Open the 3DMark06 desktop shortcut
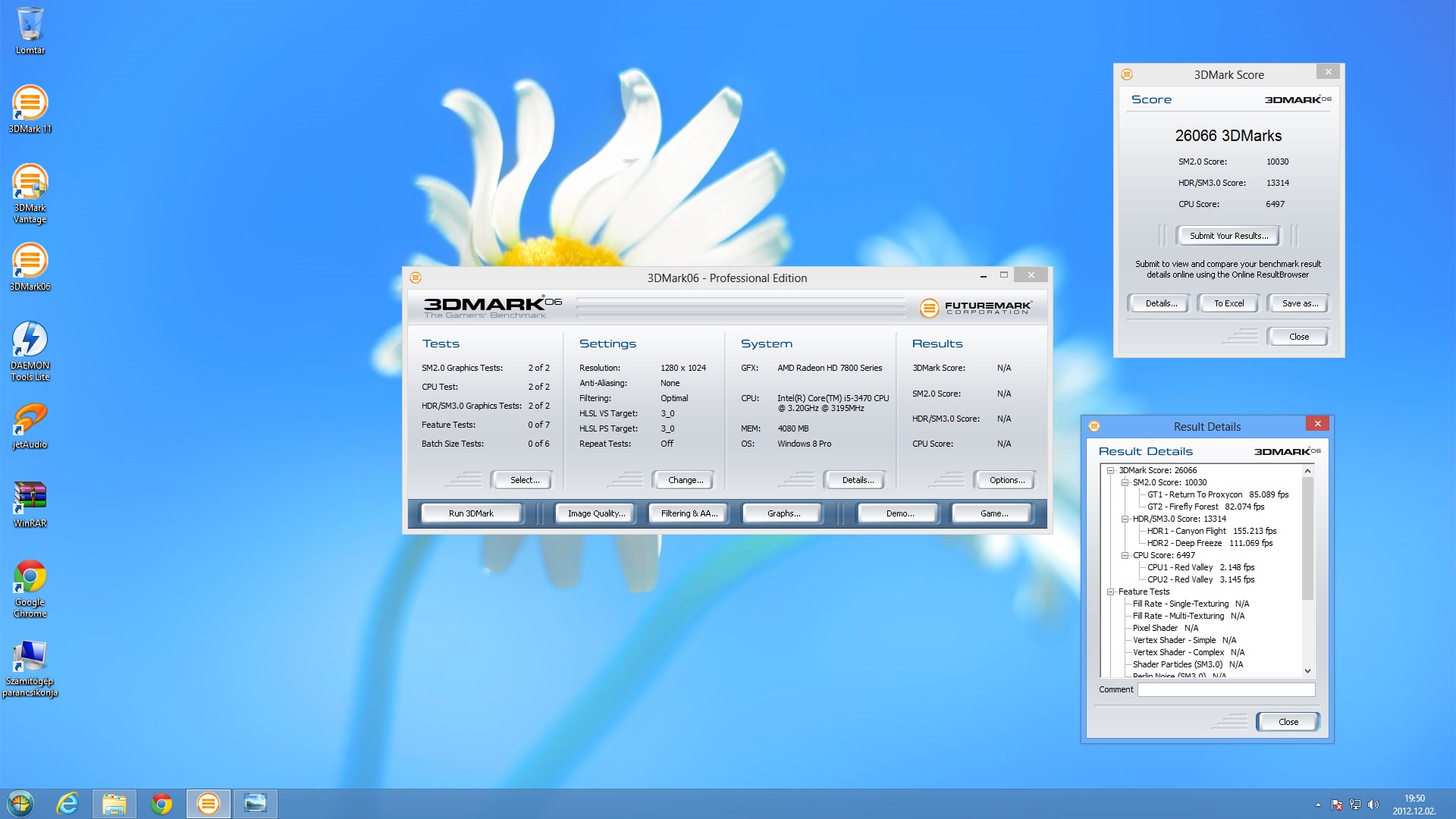Image resolution: width=1456 pixels, height=819 pixels. tap(30, 267)
